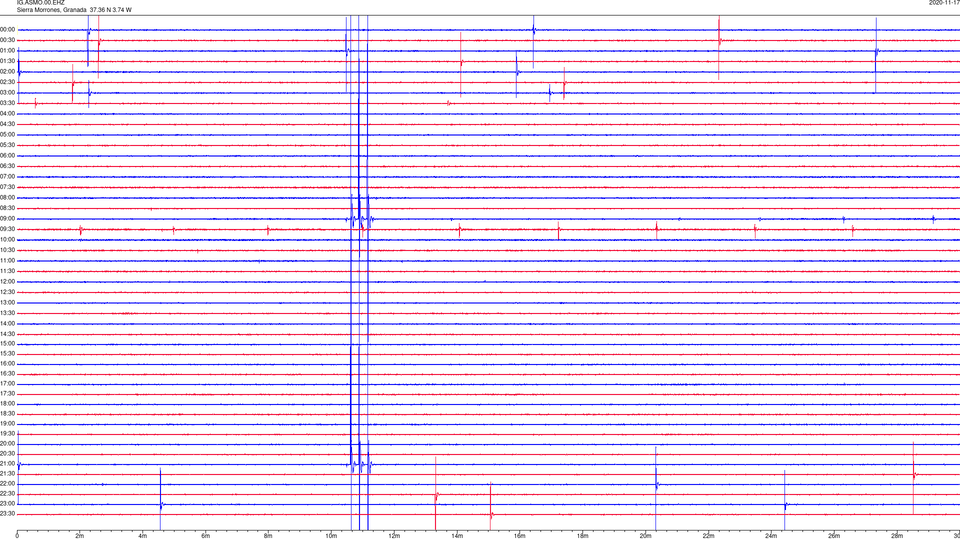
Task: Click the 16:00 time label
Action: [x=8, y=364]
